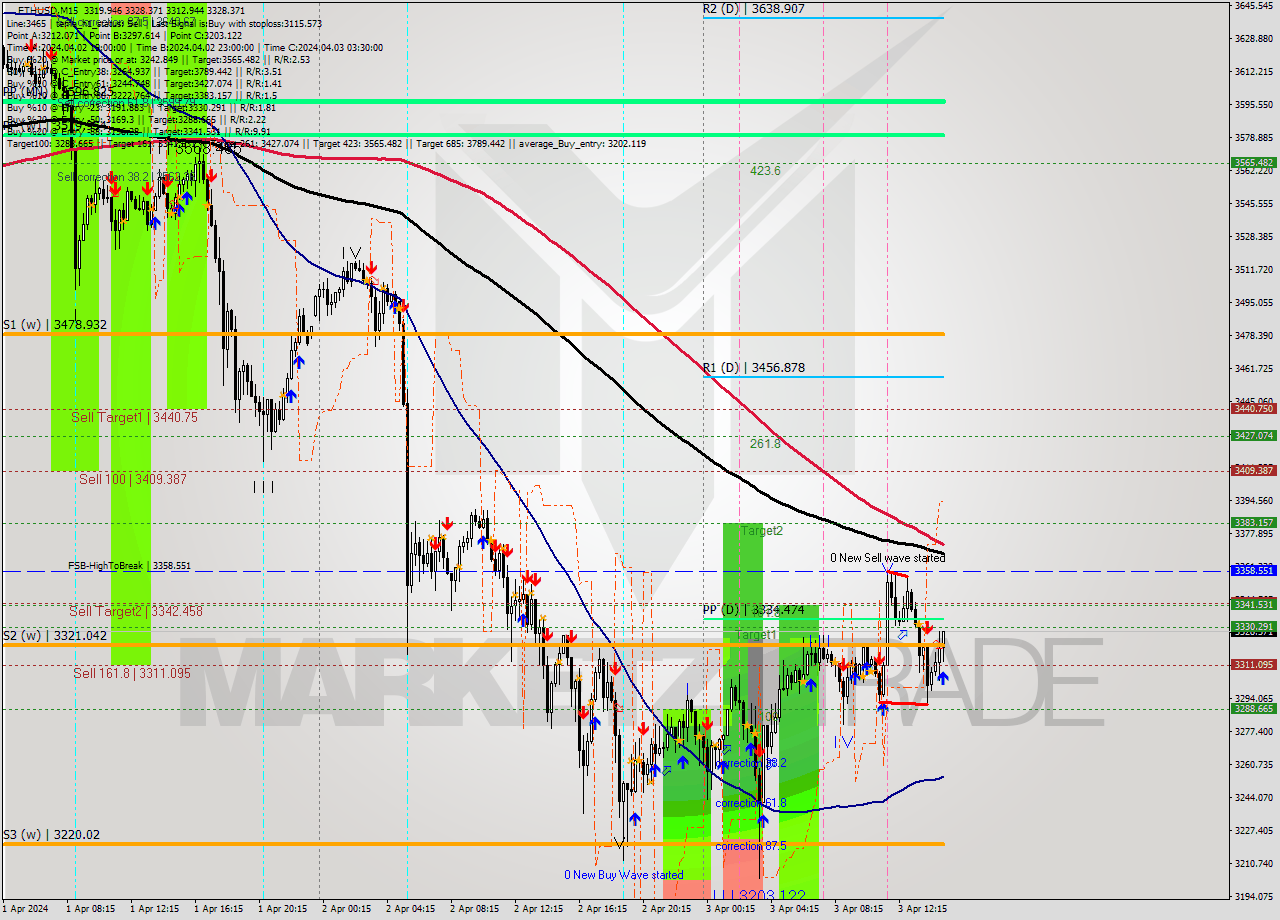1280x920 pixels.
Task: Select the '3 Apr 12:15' time axis label
Action: [923, 910]
